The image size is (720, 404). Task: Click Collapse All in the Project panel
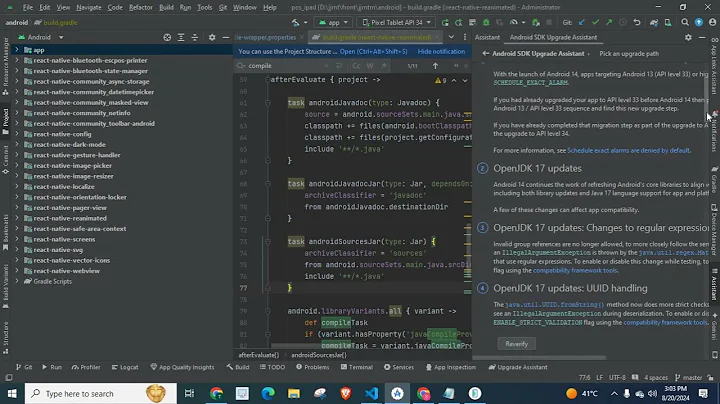pos(195,37)
